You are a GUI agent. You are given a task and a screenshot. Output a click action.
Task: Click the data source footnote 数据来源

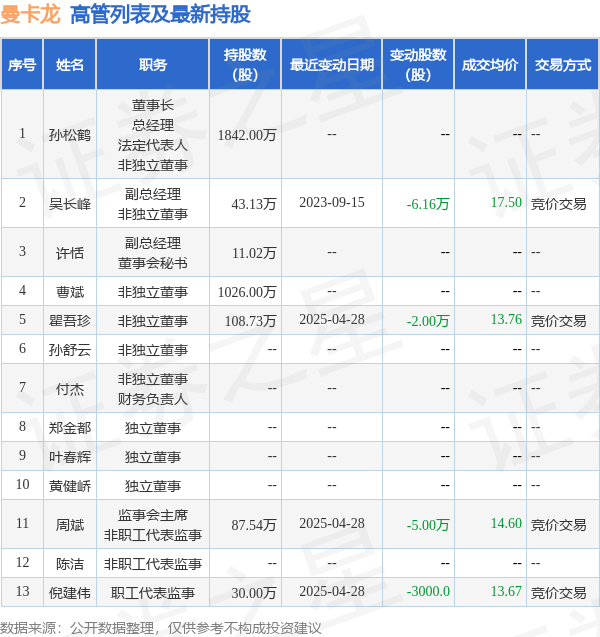click(x=160, y=628)
